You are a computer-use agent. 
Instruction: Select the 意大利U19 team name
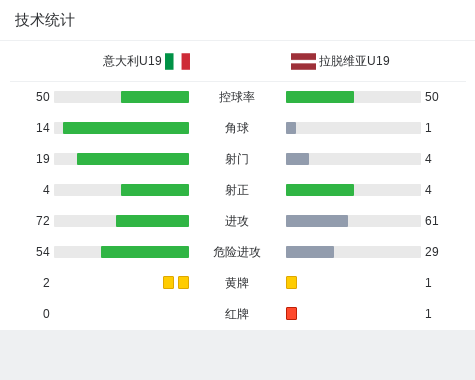pyautogui.click(x=132, y=61)
